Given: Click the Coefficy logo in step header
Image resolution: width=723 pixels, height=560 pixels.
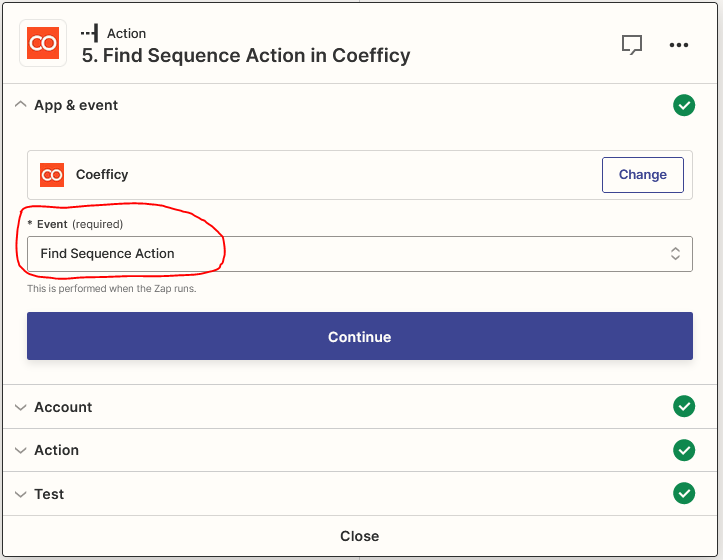Looking at the screenshot, I should point(43,43).
